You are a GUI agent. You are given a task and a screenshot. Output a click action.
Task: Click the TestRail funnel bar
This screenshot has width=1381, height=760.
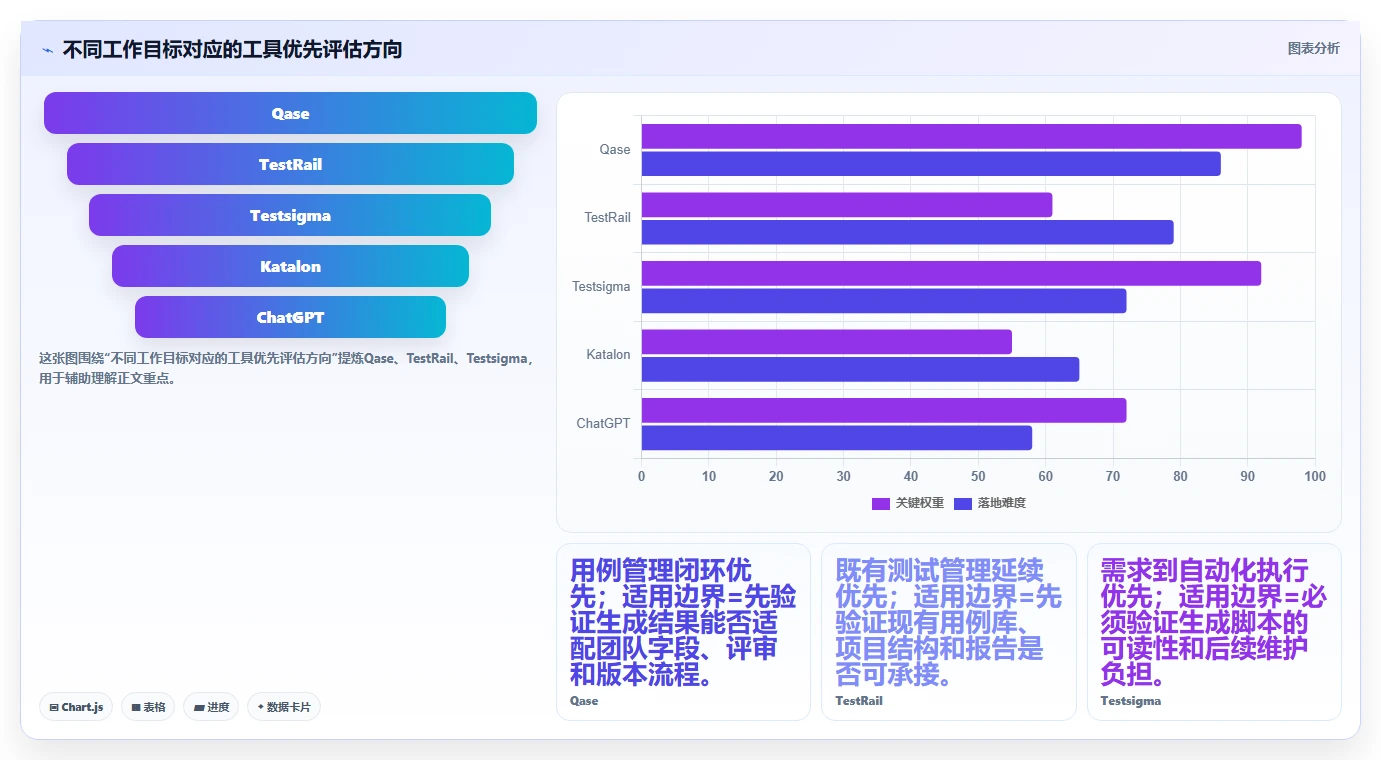(x=290, y=164)
